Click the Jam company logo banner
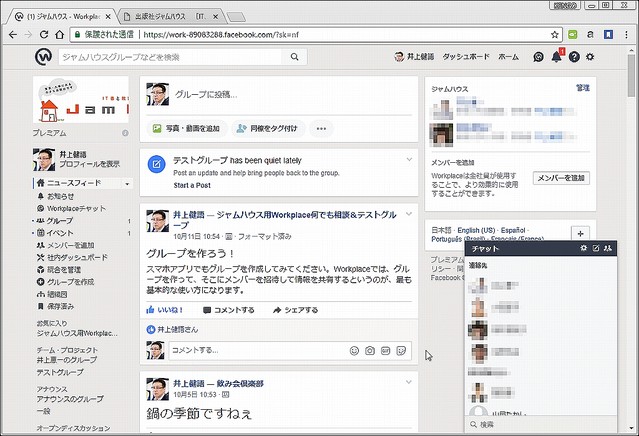This screenshot has width=639, height=436. tap(81, 100)
